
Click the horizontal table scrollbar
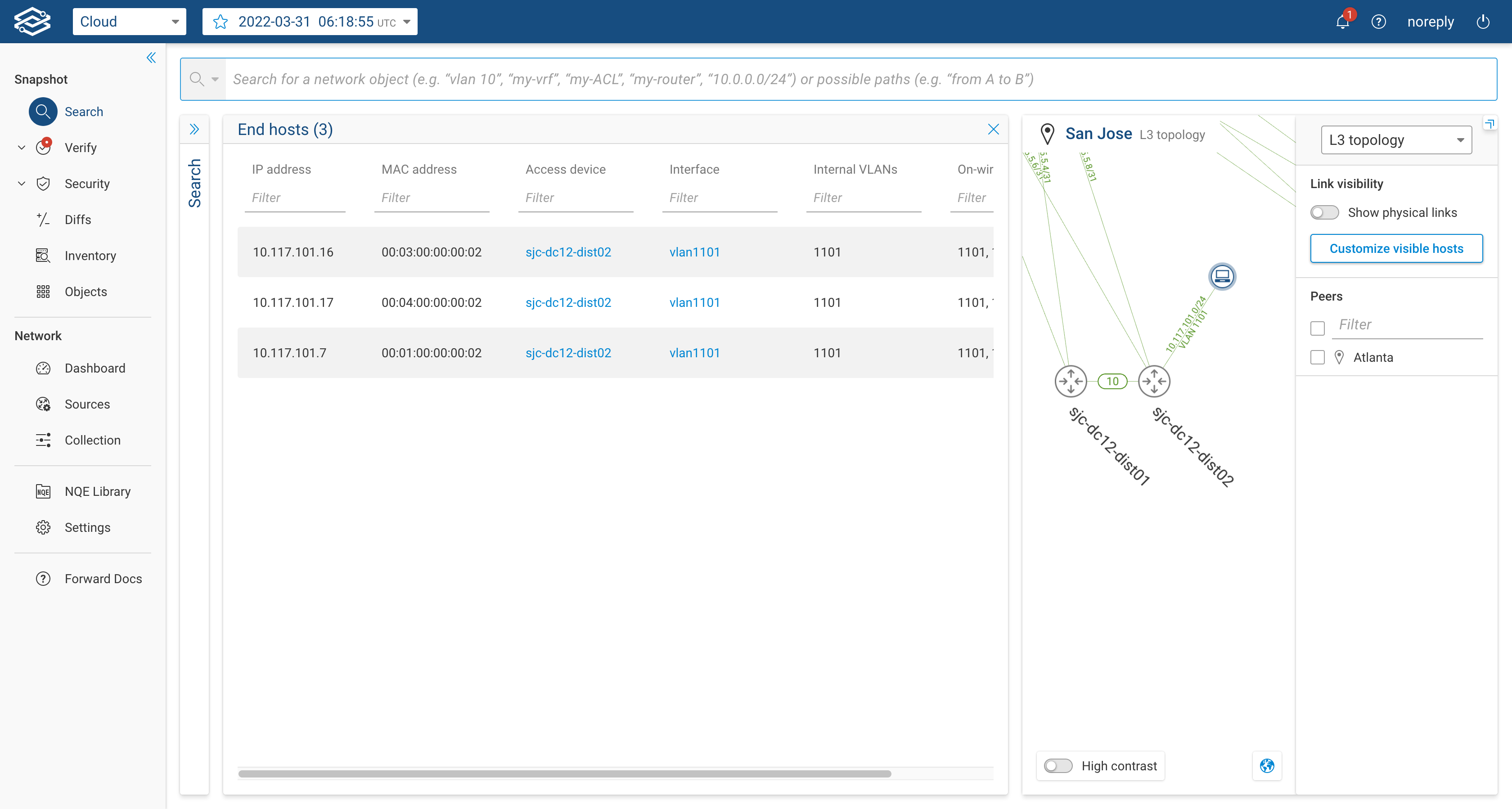click(x=564, y=773)
